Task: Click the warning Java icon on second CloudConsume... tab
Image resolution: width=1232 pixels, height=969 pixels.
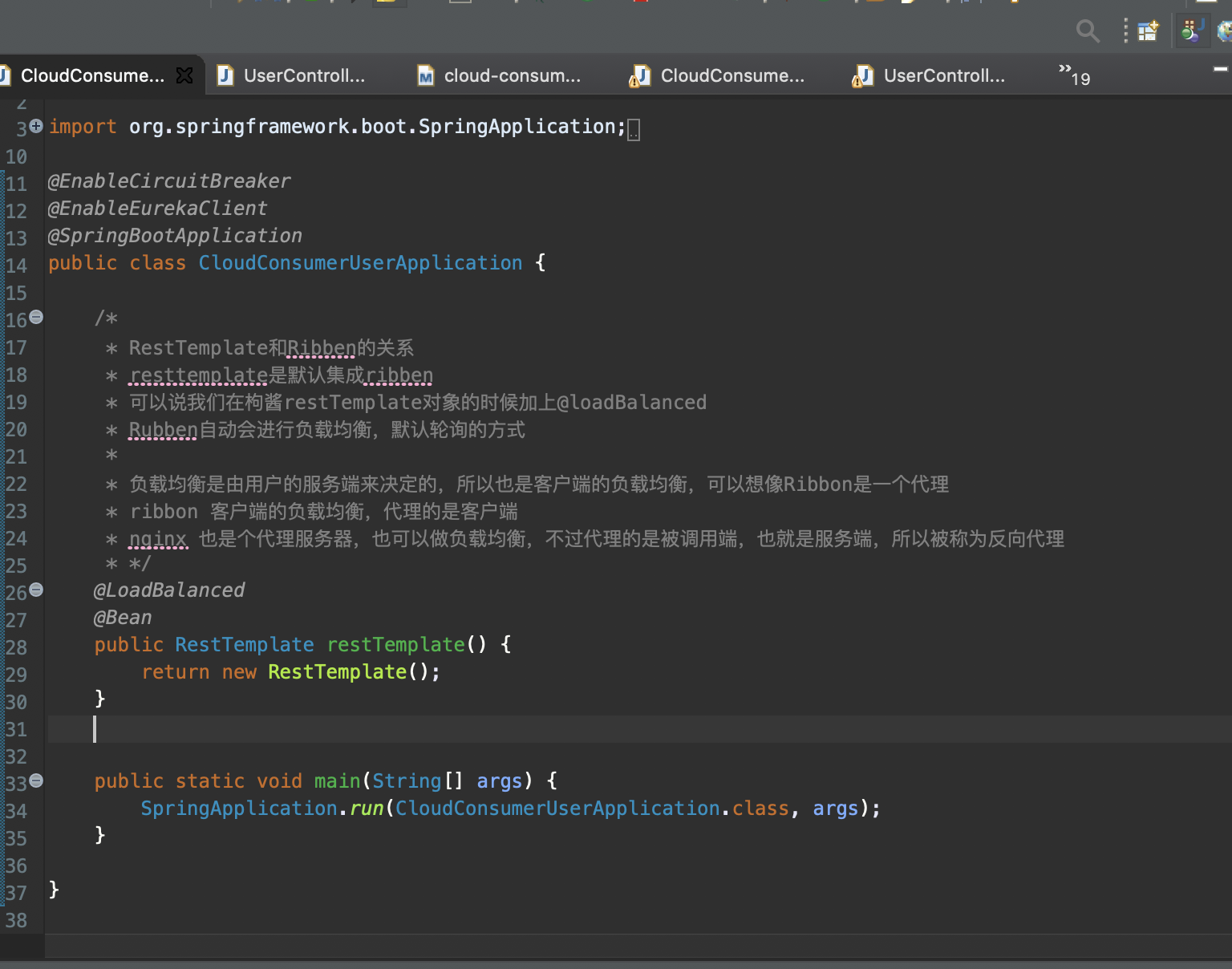Action: [x=640, y=76]
